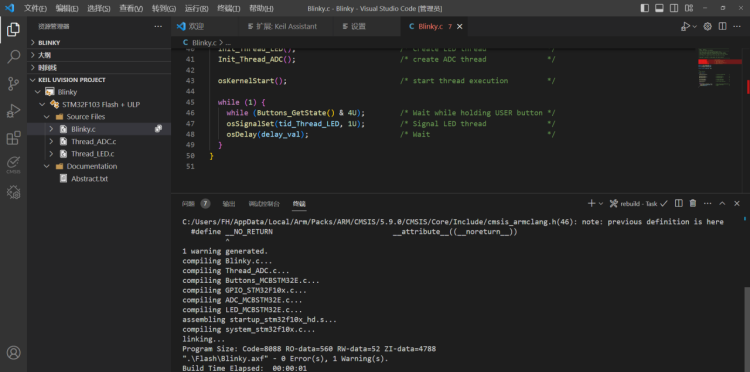Split the editor to the right
This screenshot has height=372, width=750.
point(722,27)
